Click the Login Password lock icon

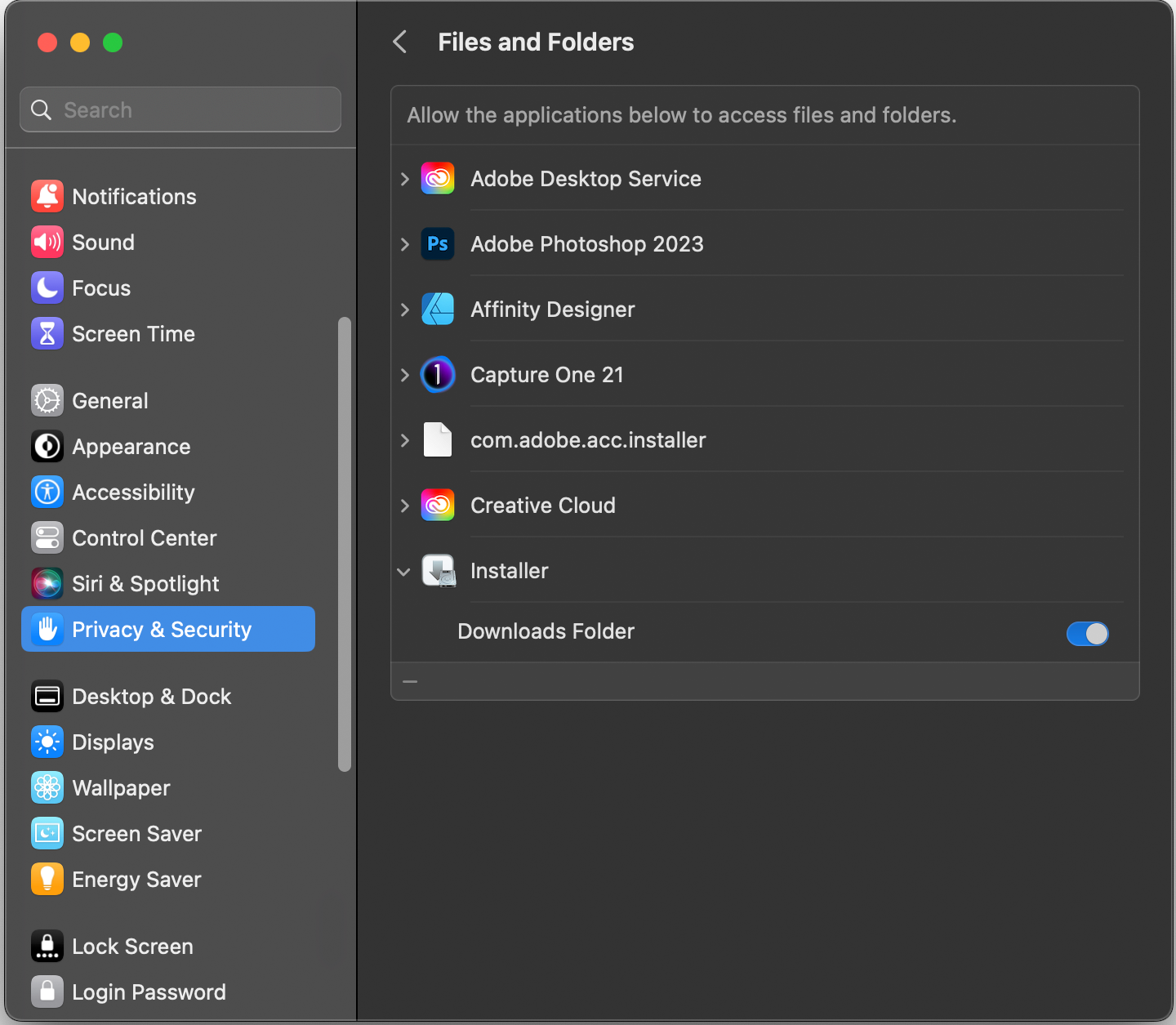click(x=47, y=992)
